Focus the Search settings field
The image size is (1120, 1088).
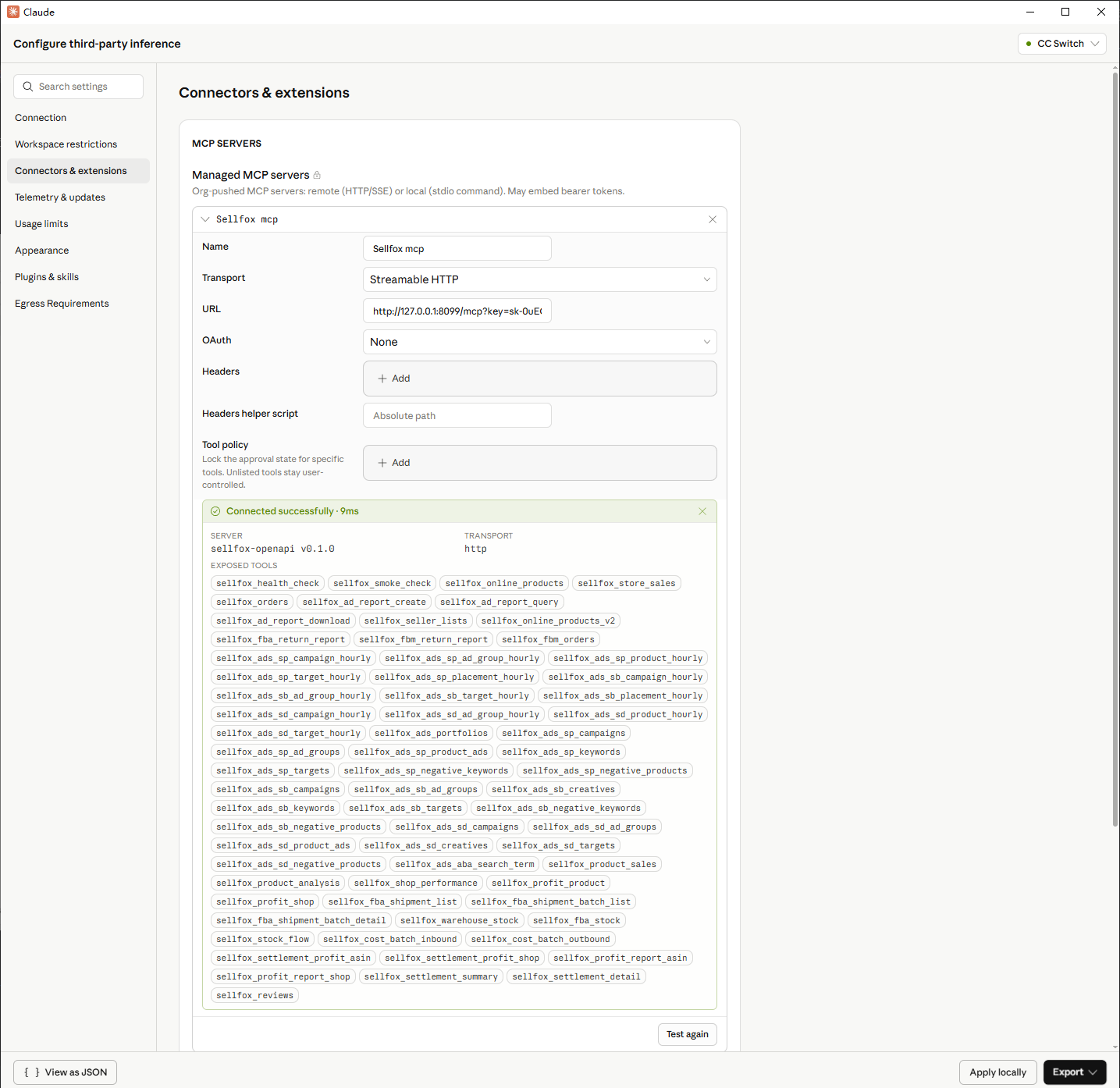click(x=78, y=87)
